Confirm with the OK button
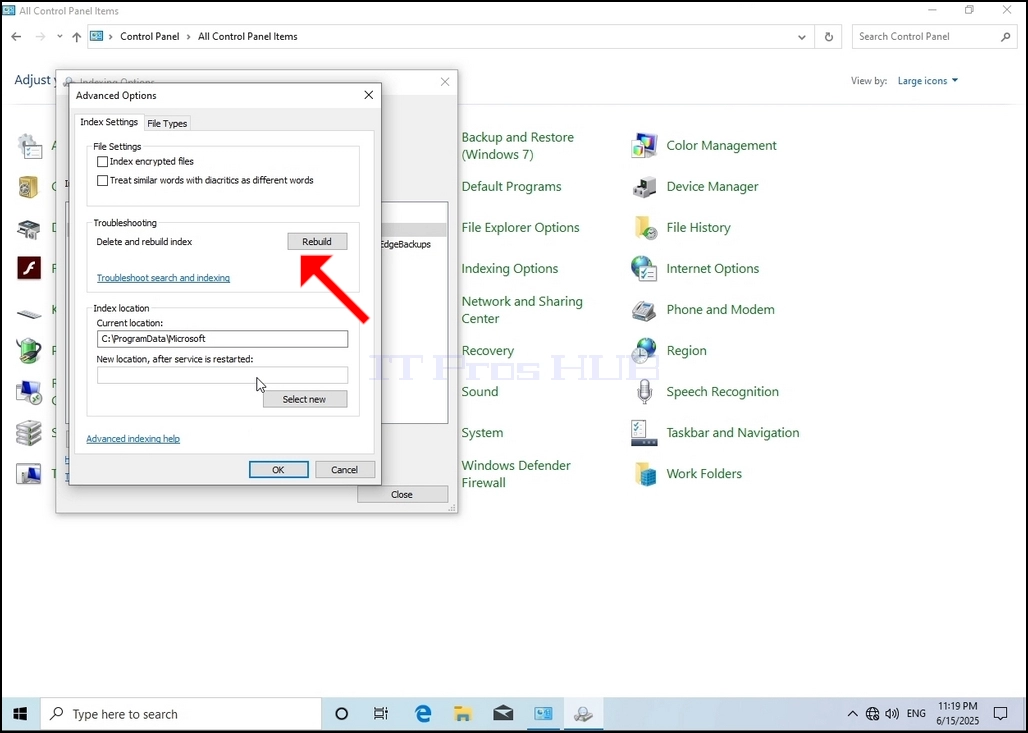 point(279,469)
